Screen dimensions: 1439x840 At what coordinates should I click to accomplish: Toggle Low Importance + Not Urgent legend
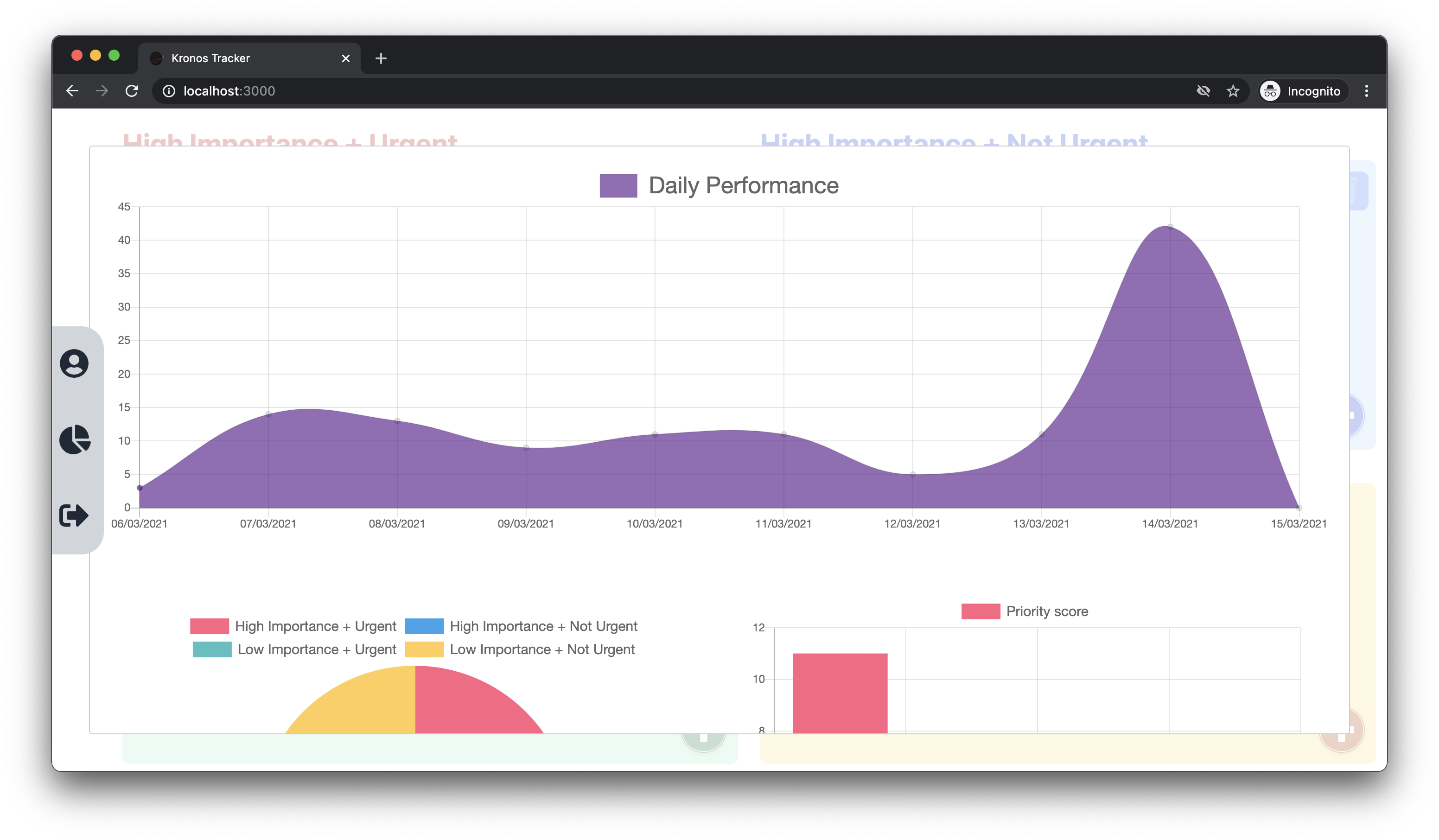click(x=520, y=649)
